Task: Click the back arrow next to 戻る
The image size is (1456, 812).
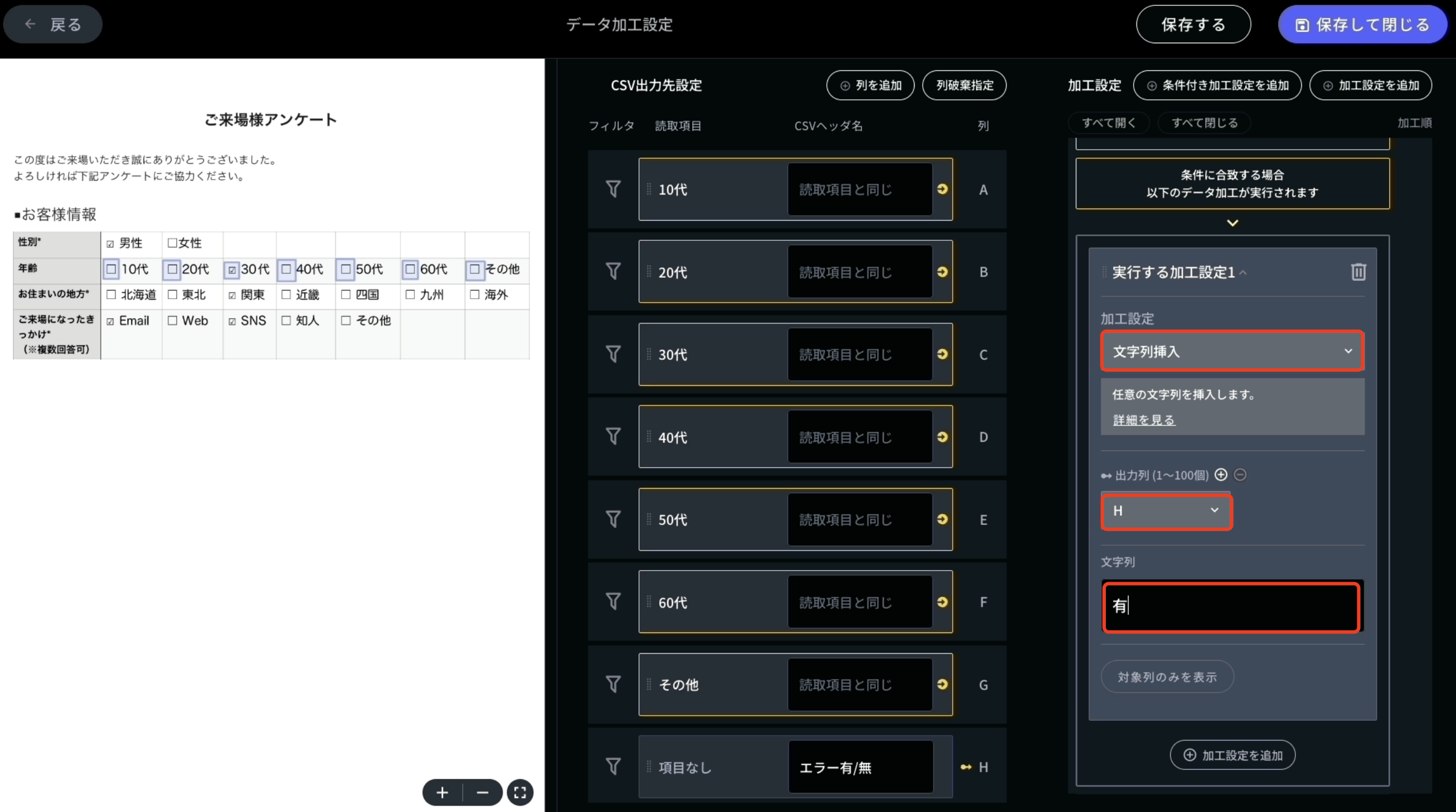Action: coord(31,24)
